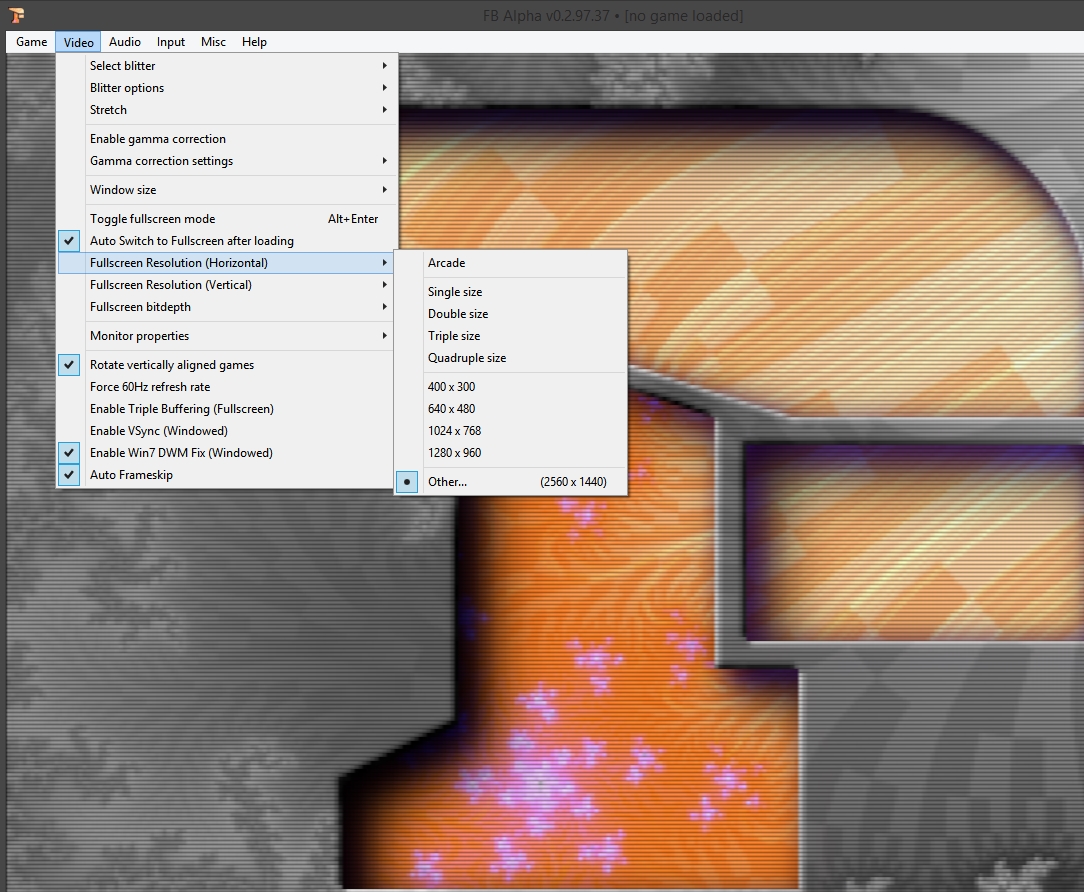The width and height of the screenshot is (1084, 892).
Task: Select Double size resolution
Action: [x=511, y=314]
